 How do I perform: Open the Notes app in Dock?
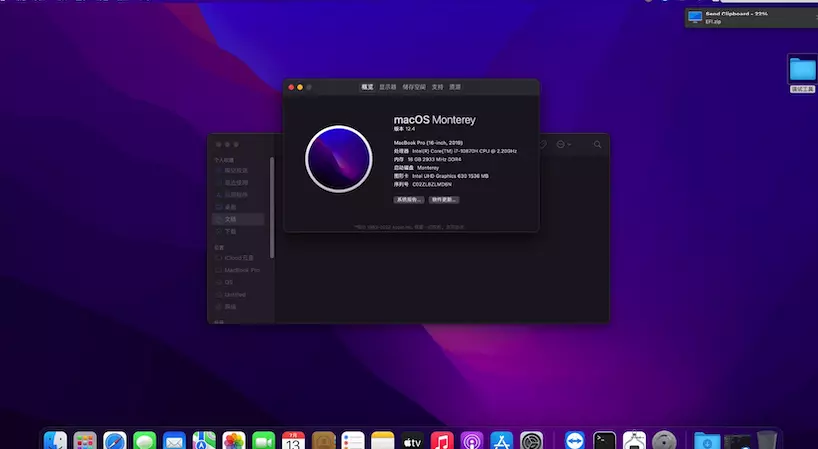(383, 441)
